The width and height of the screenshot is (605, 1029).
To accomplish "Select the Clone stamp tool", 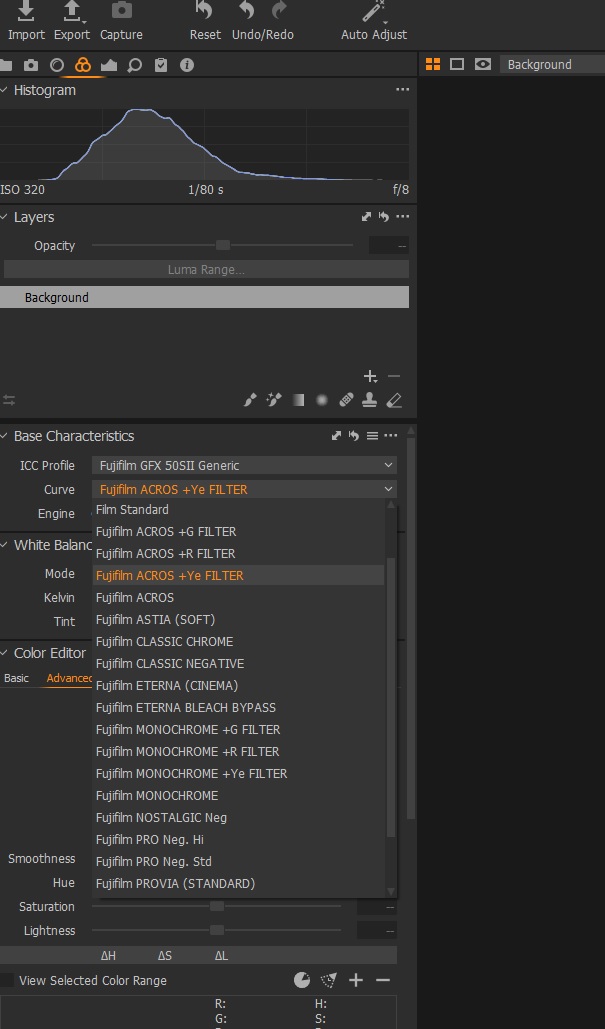I will pyautogui.click(x=369, y=400).
